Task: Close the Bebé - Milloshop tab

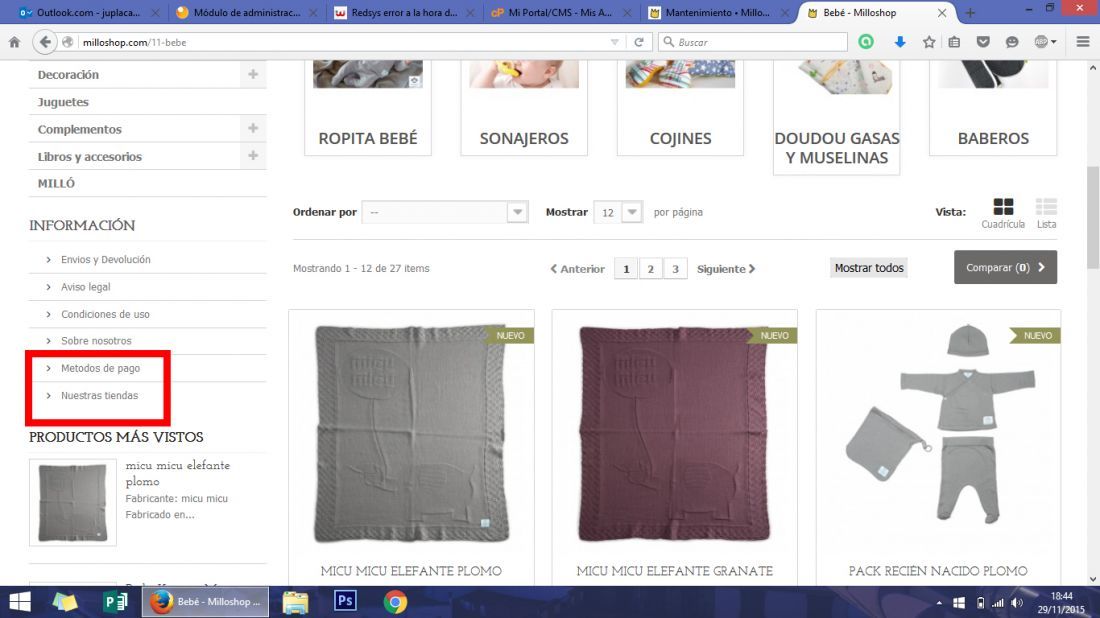Action: pyautogui.click(x=941, y=13)
